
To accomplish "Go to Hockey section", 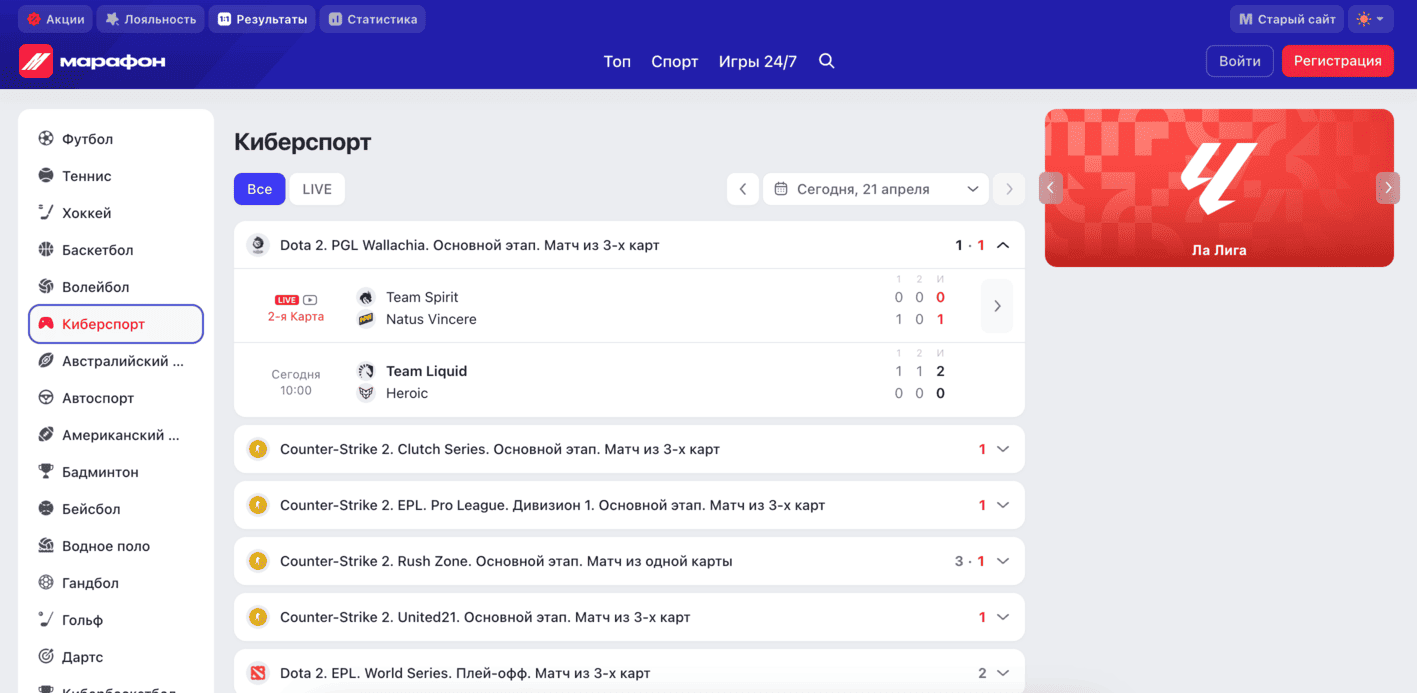I will click(x=86, y=213).
